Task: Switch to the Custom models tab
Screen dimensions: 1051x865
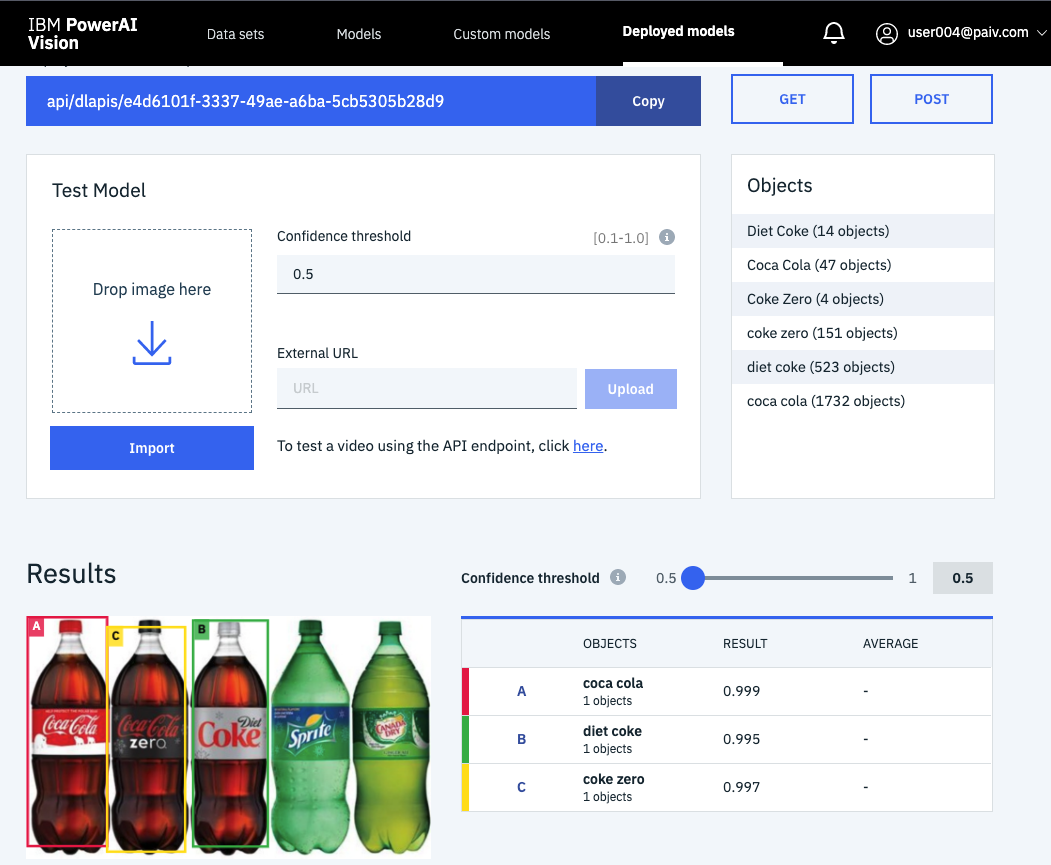Action: [501, 34]
